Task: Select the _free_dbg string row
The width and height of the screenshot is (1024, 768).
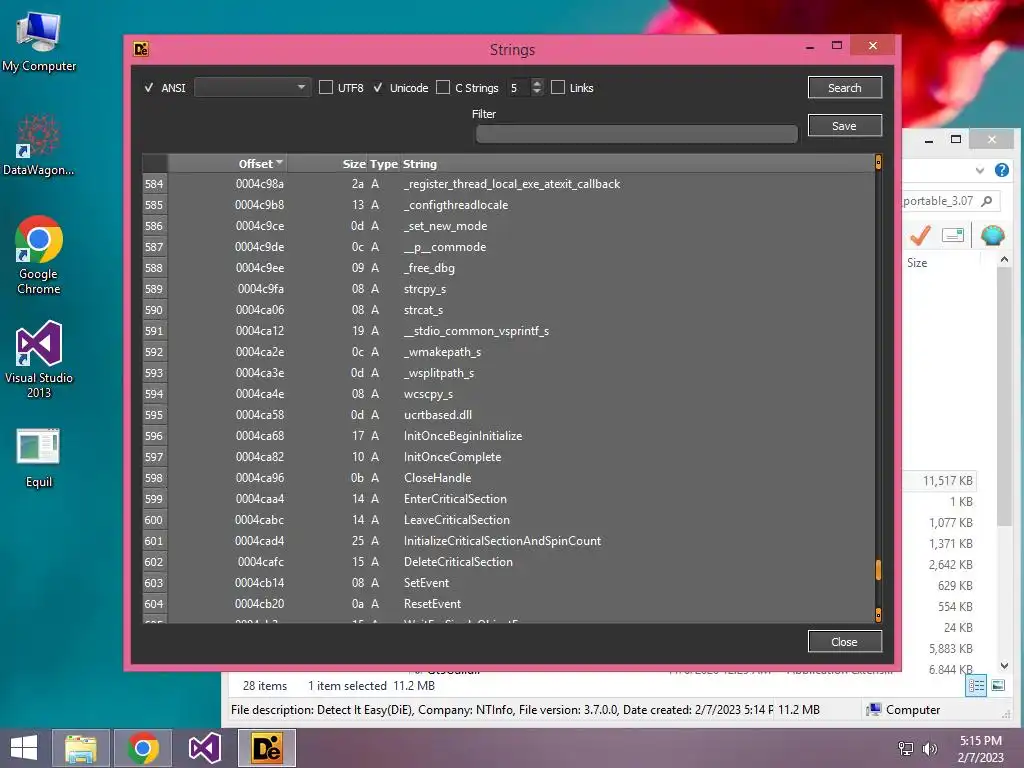Action: pos(508,268)
